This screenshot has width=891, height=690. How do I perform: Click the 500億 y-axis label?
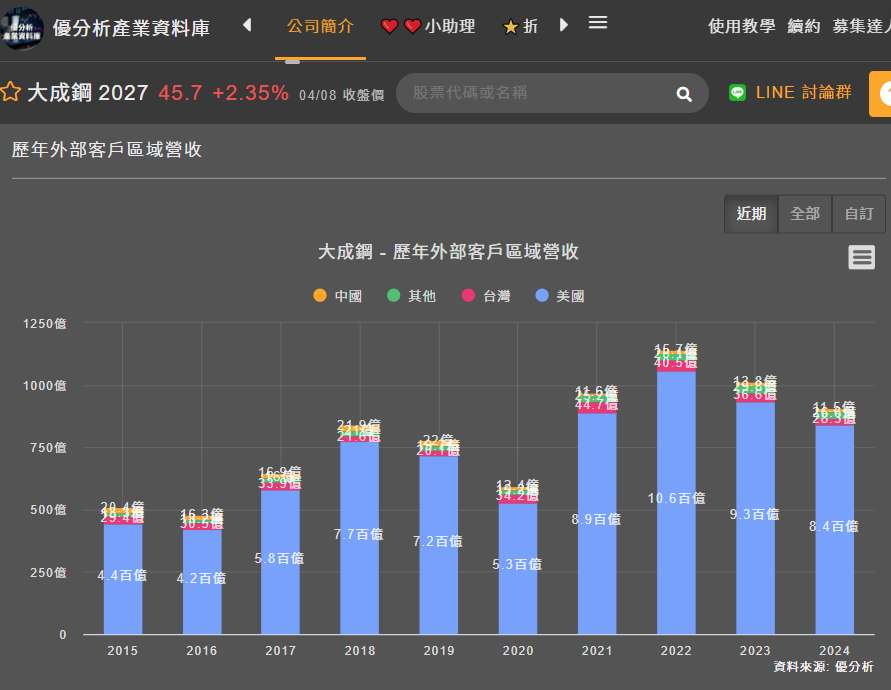[48, 510]
